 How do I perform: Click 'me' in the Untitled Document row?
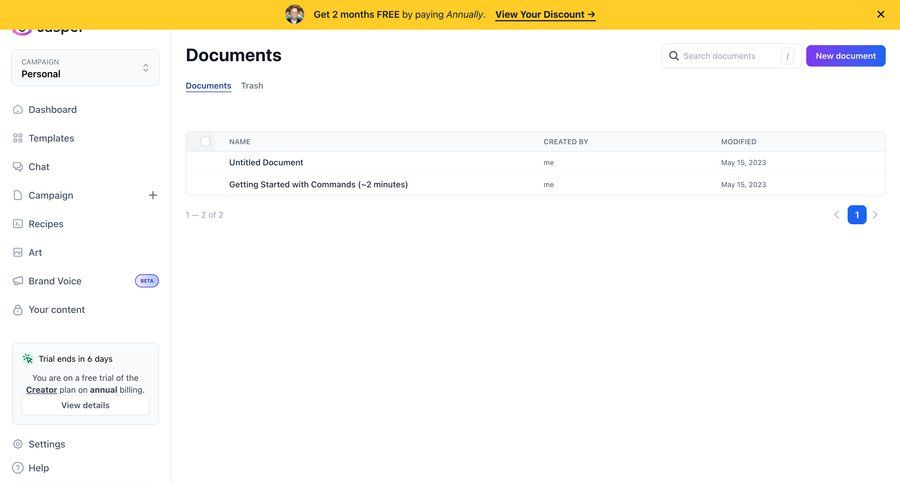(x=549, y=162)
